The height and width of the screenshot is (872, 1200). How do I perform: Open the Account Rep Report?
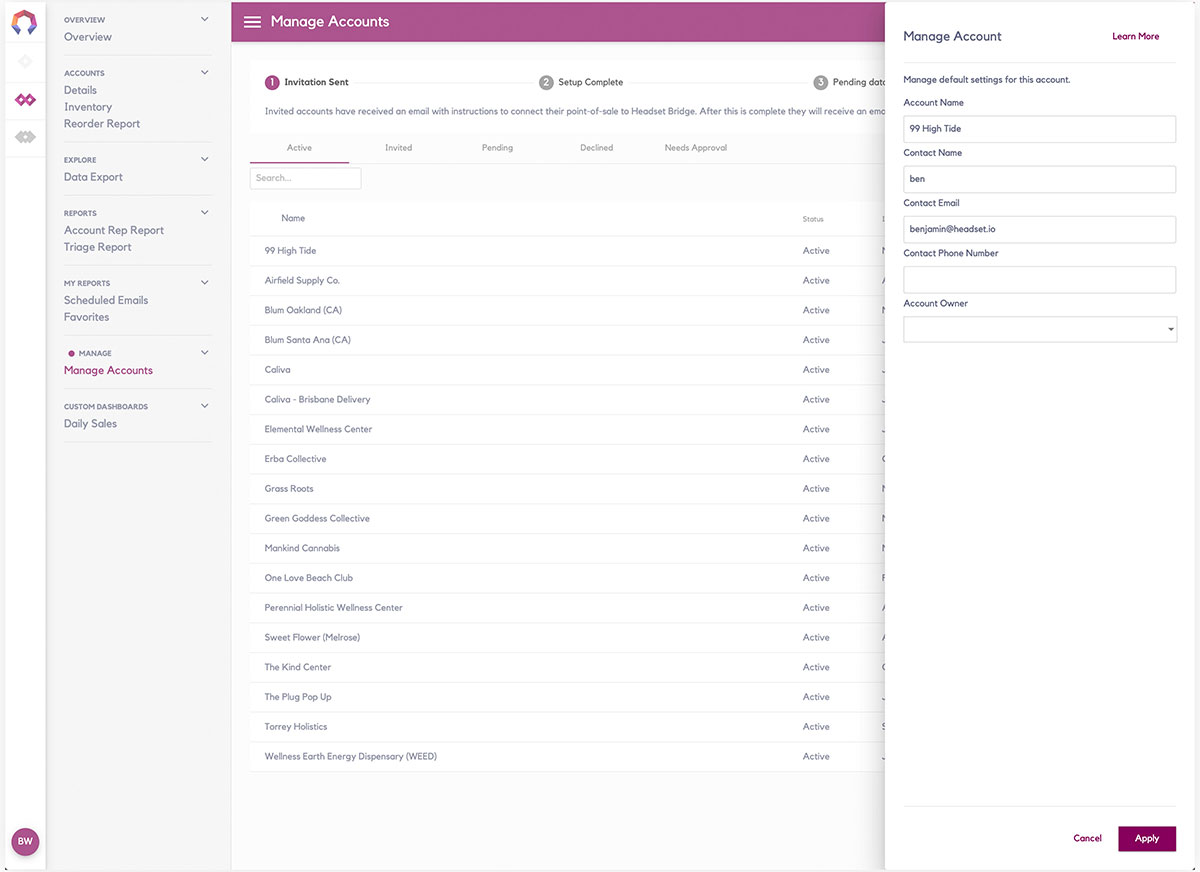point(114,230)
